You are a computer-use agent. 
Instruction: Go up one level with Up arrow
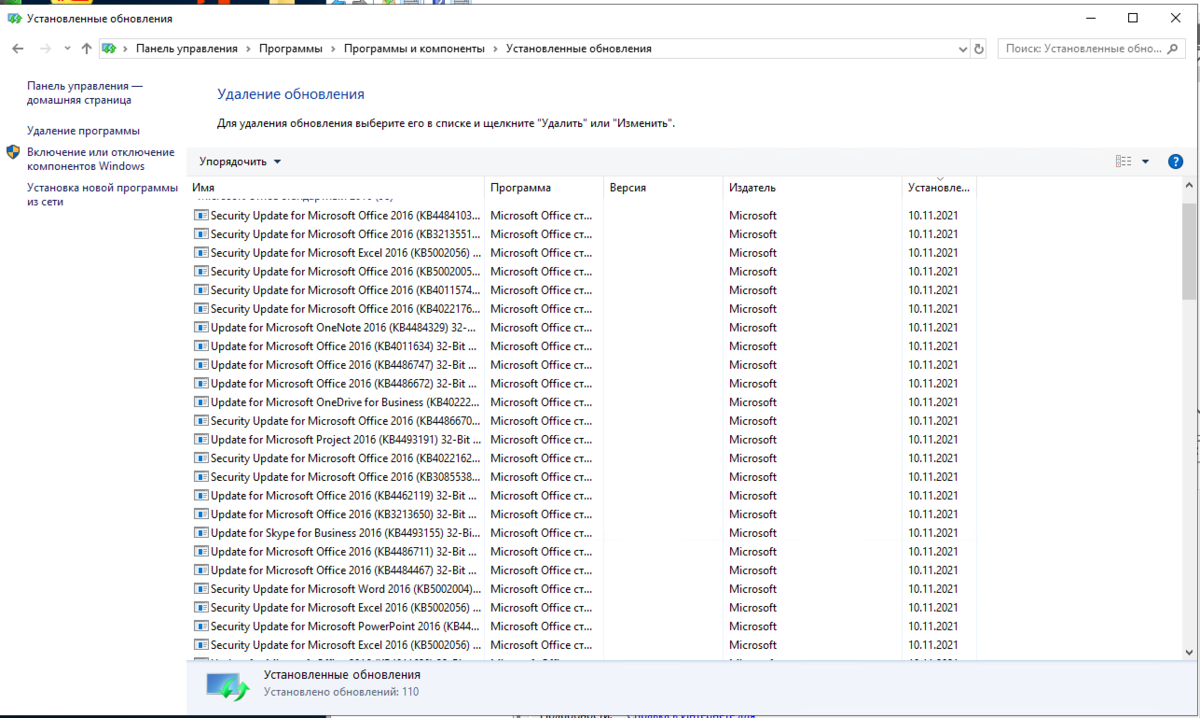click(x=86, y=48)
